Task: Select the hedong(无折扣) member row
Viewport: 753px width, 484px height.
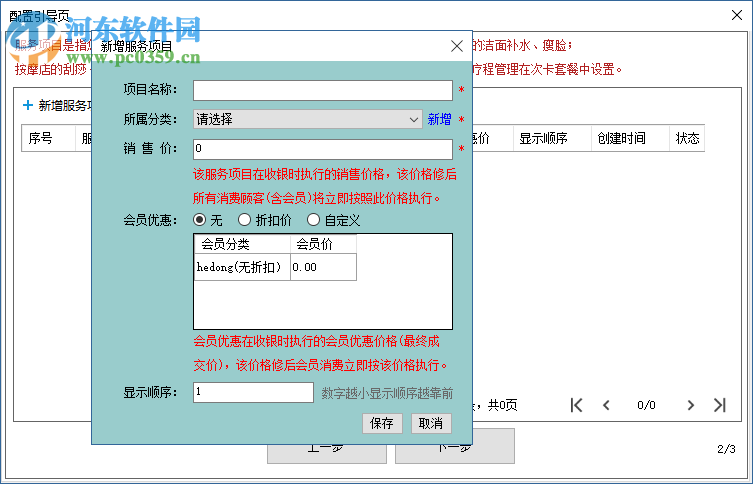Action: tap(275, 267)
